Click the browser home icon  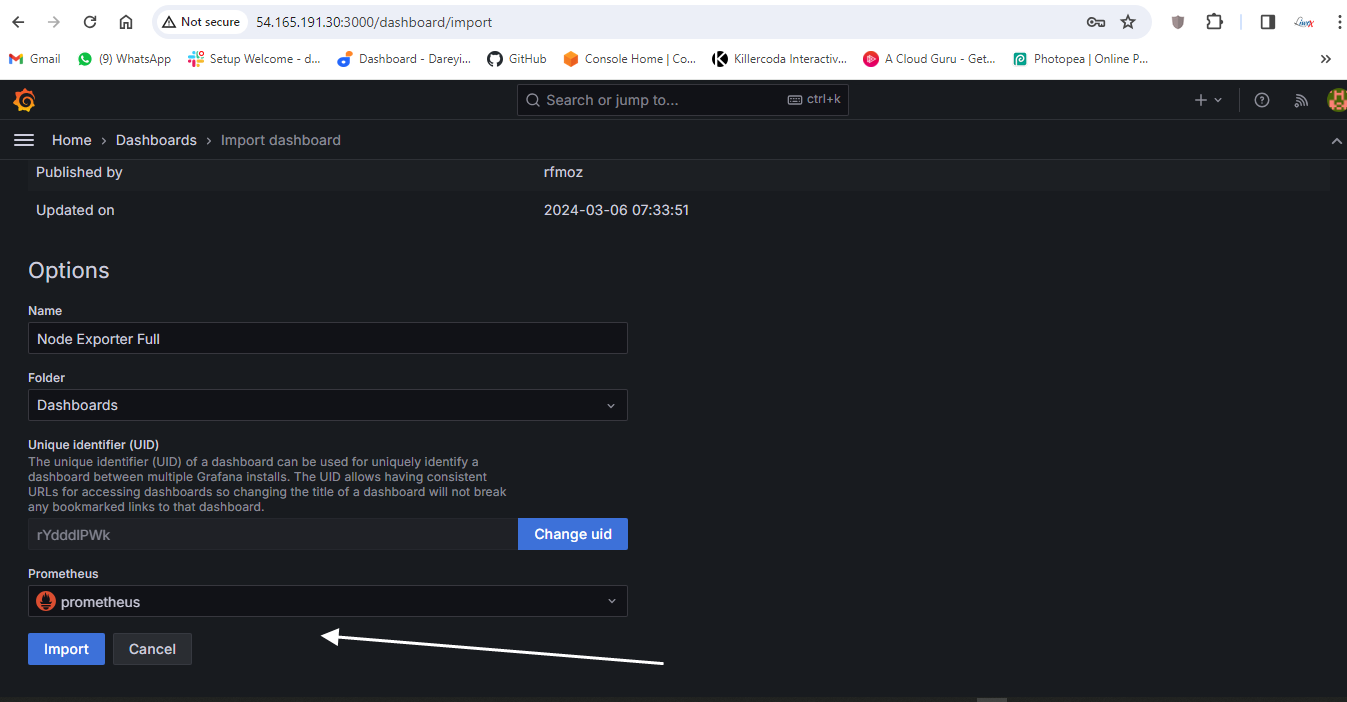(x=126, y=22)
